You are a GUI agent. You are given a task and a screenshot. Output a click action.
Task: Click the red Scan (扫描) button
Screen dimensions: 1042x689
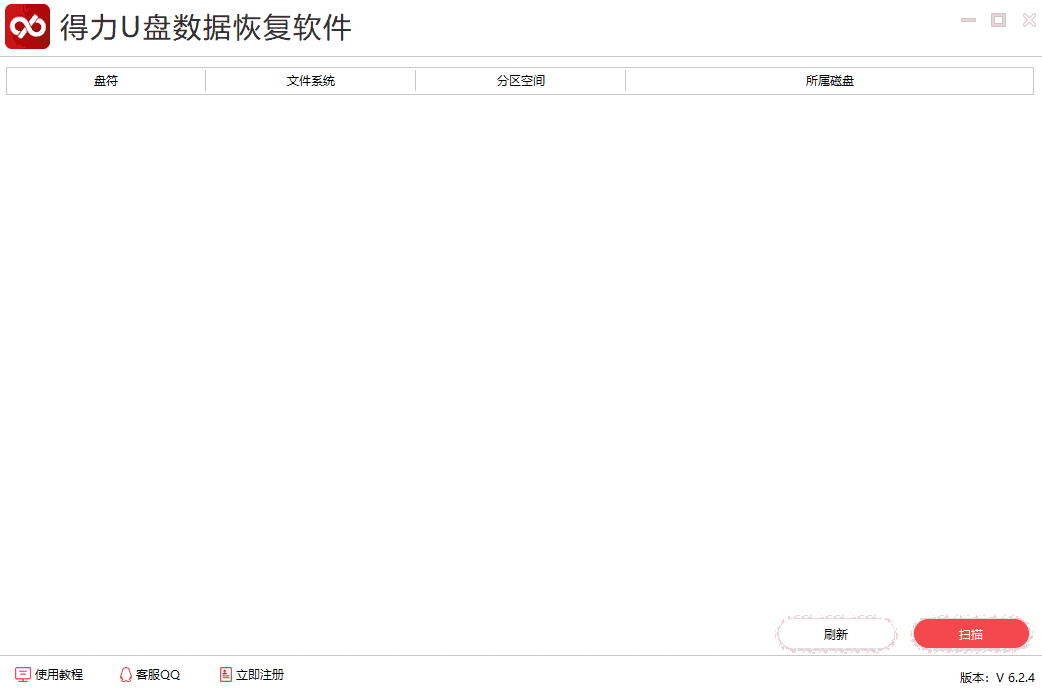(x=970, y=634)
